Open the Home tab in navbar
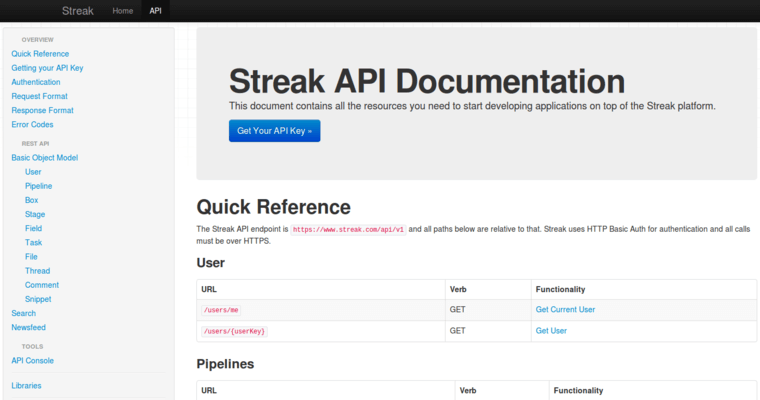This screenshot has width=760, height=400. [123, 11]
